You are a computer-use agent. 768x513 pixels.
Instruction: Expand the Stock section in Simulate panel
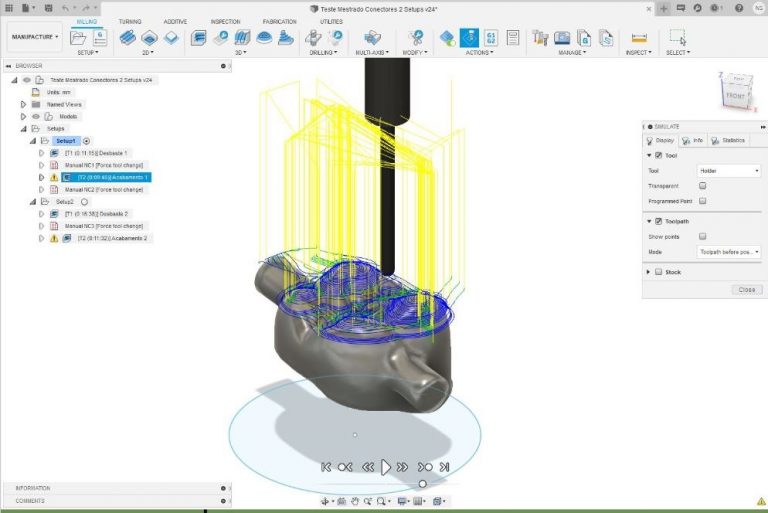pyautogui.click(x=650, y=271)
